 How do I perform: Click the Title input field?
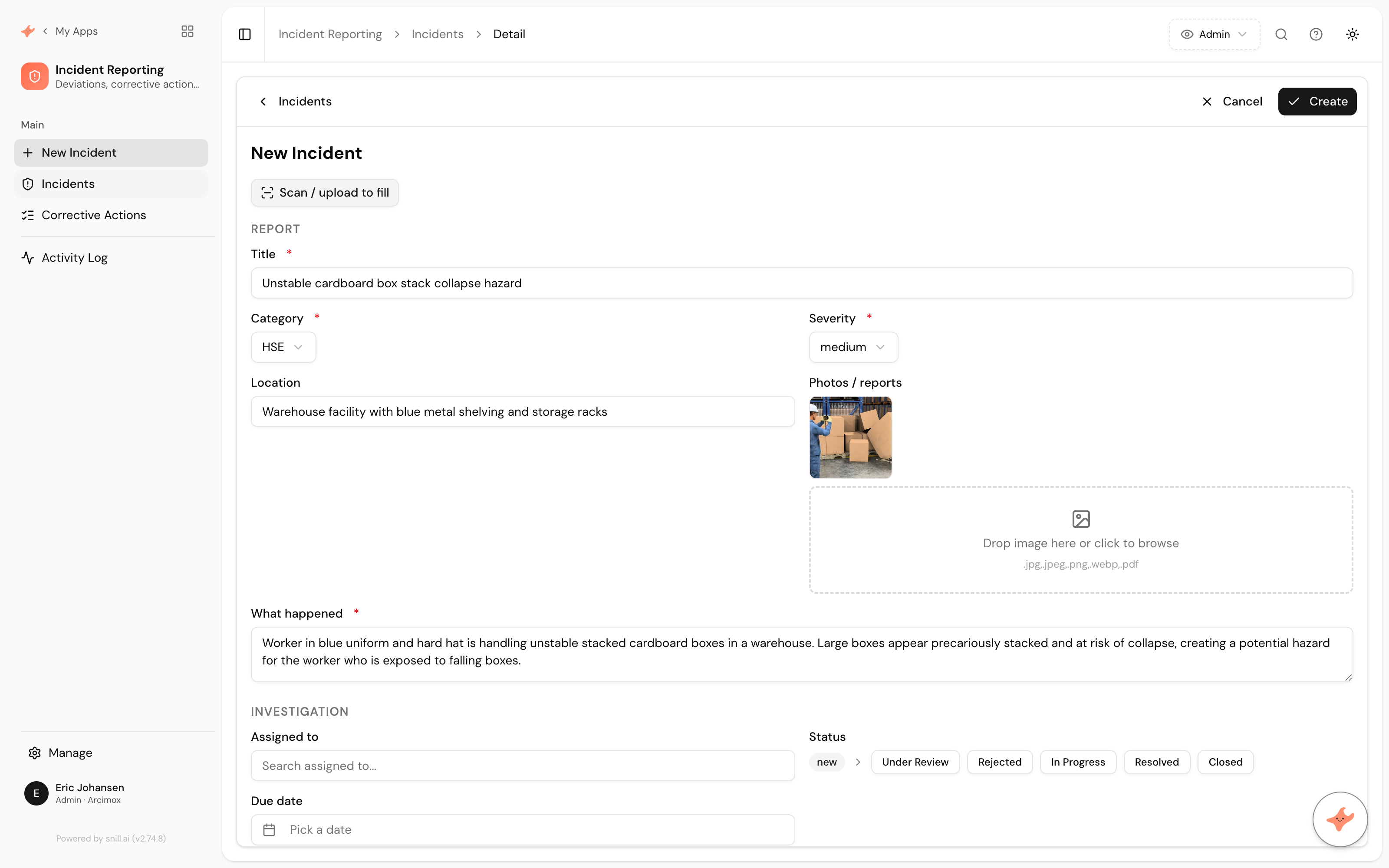[x=802, y=283]
